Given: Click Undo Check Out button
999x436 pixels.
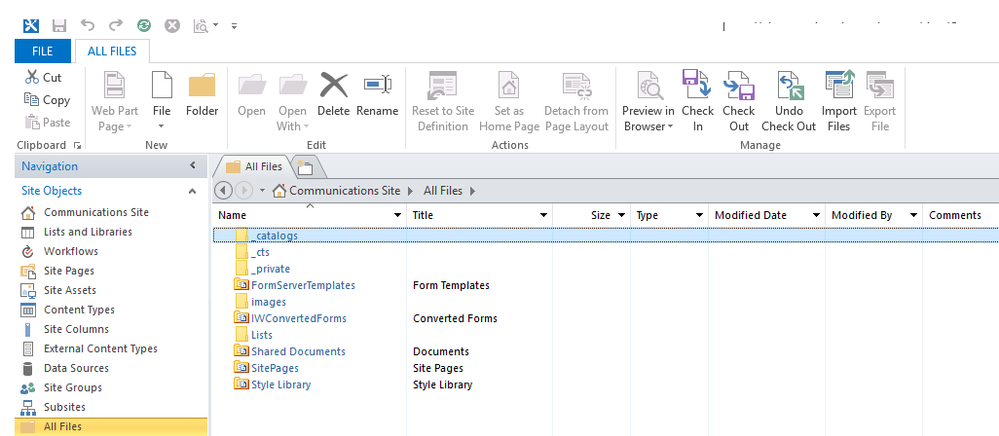Looking at the screenshot, I should click(789, 102).
